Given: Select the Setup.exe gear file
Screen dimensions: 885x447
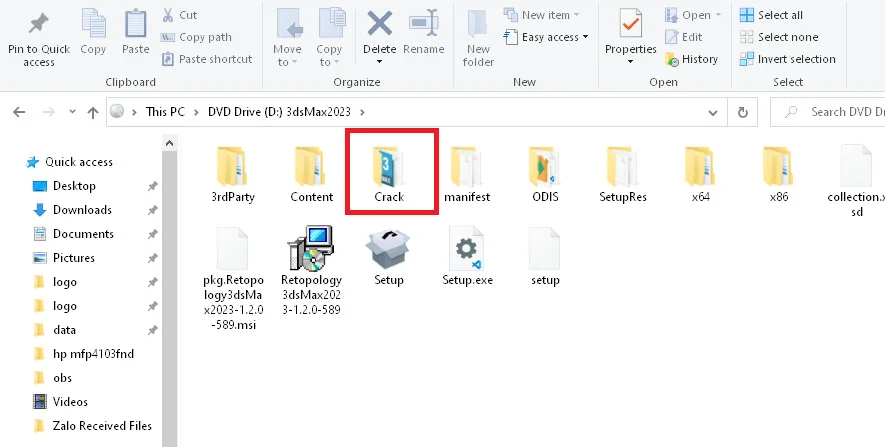Looking at the screenshot, I should coord(467,256).
